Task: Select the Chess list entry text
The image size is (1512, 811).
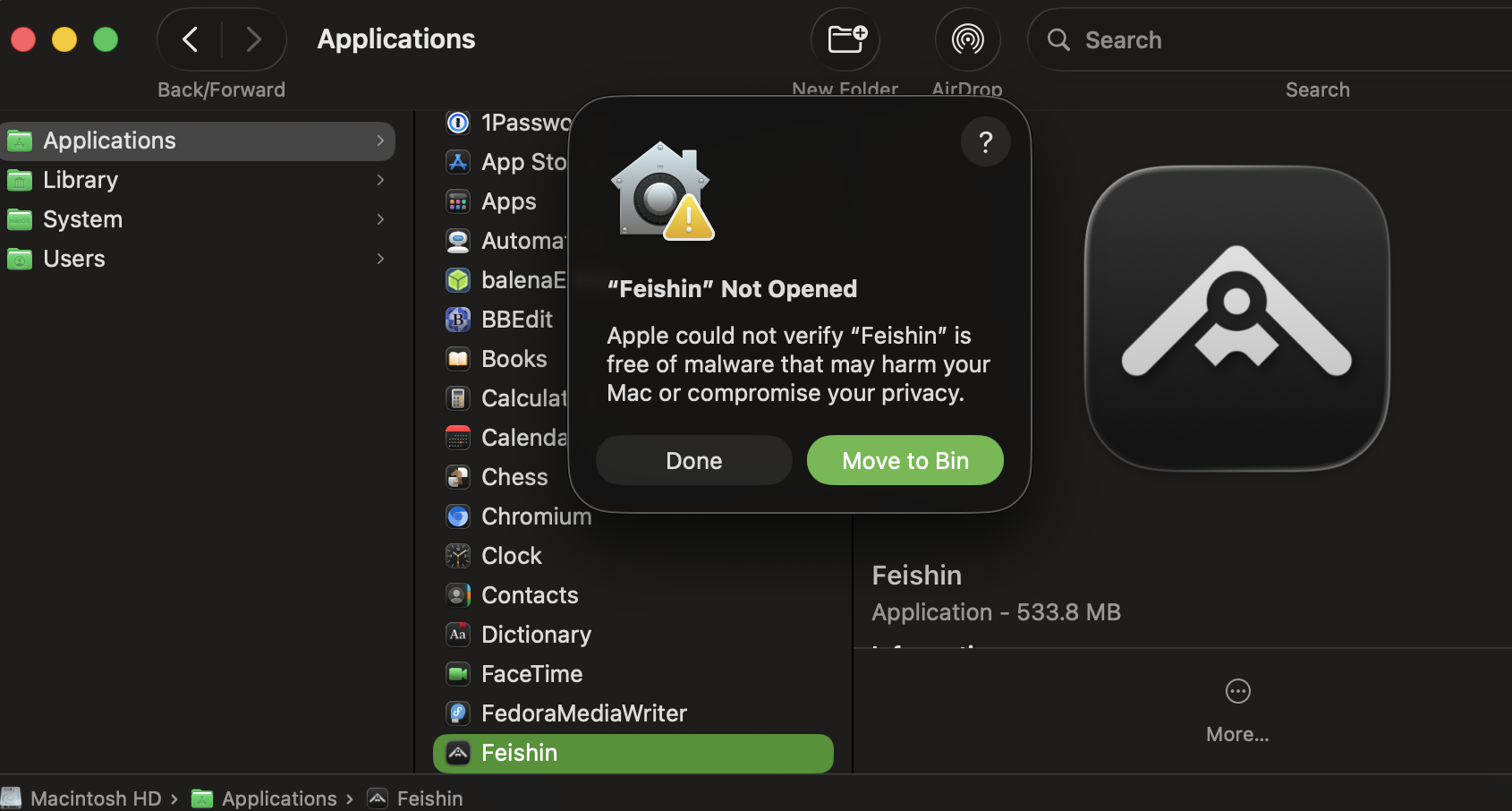Action: pos(514,477)
